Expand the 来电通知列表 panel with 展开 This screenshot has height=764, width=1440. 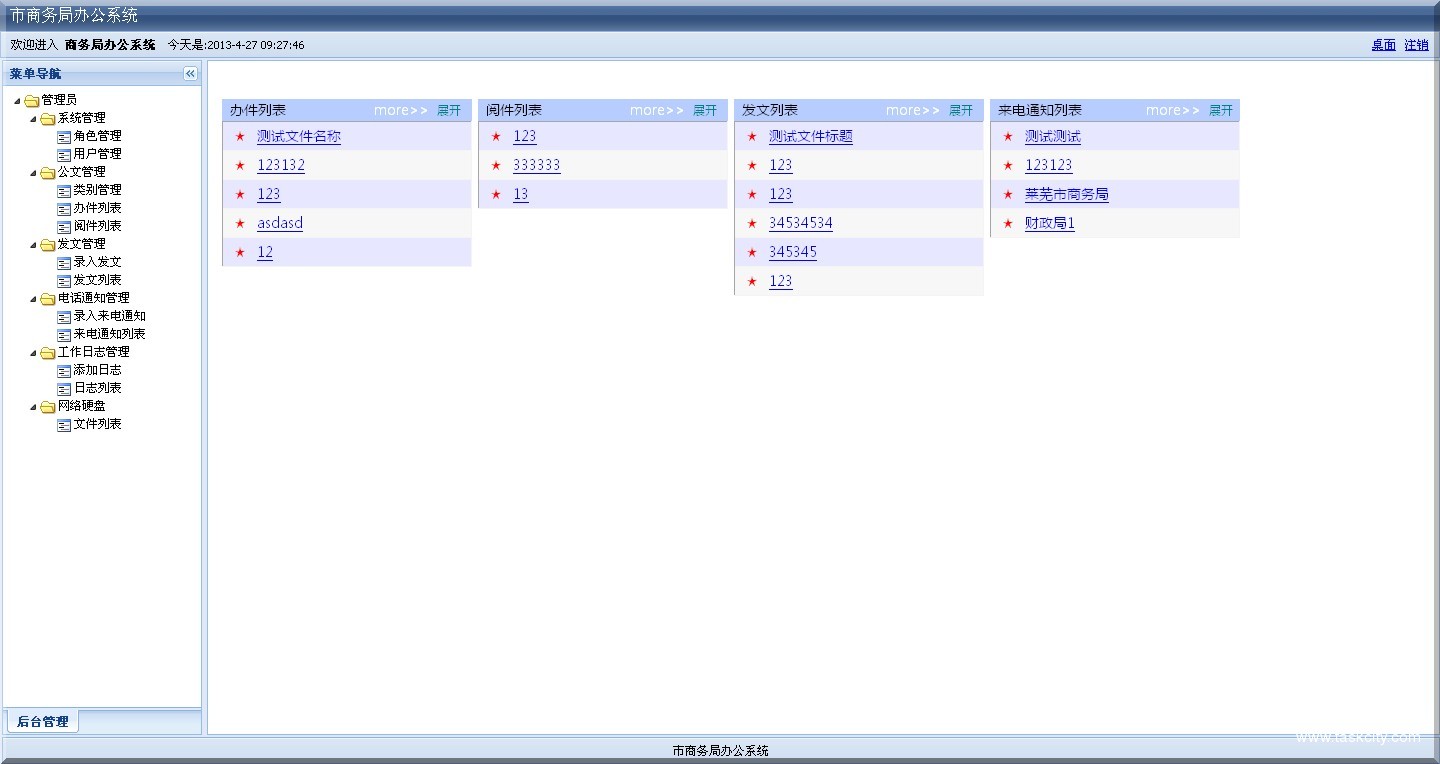(x=1221, y=110)
